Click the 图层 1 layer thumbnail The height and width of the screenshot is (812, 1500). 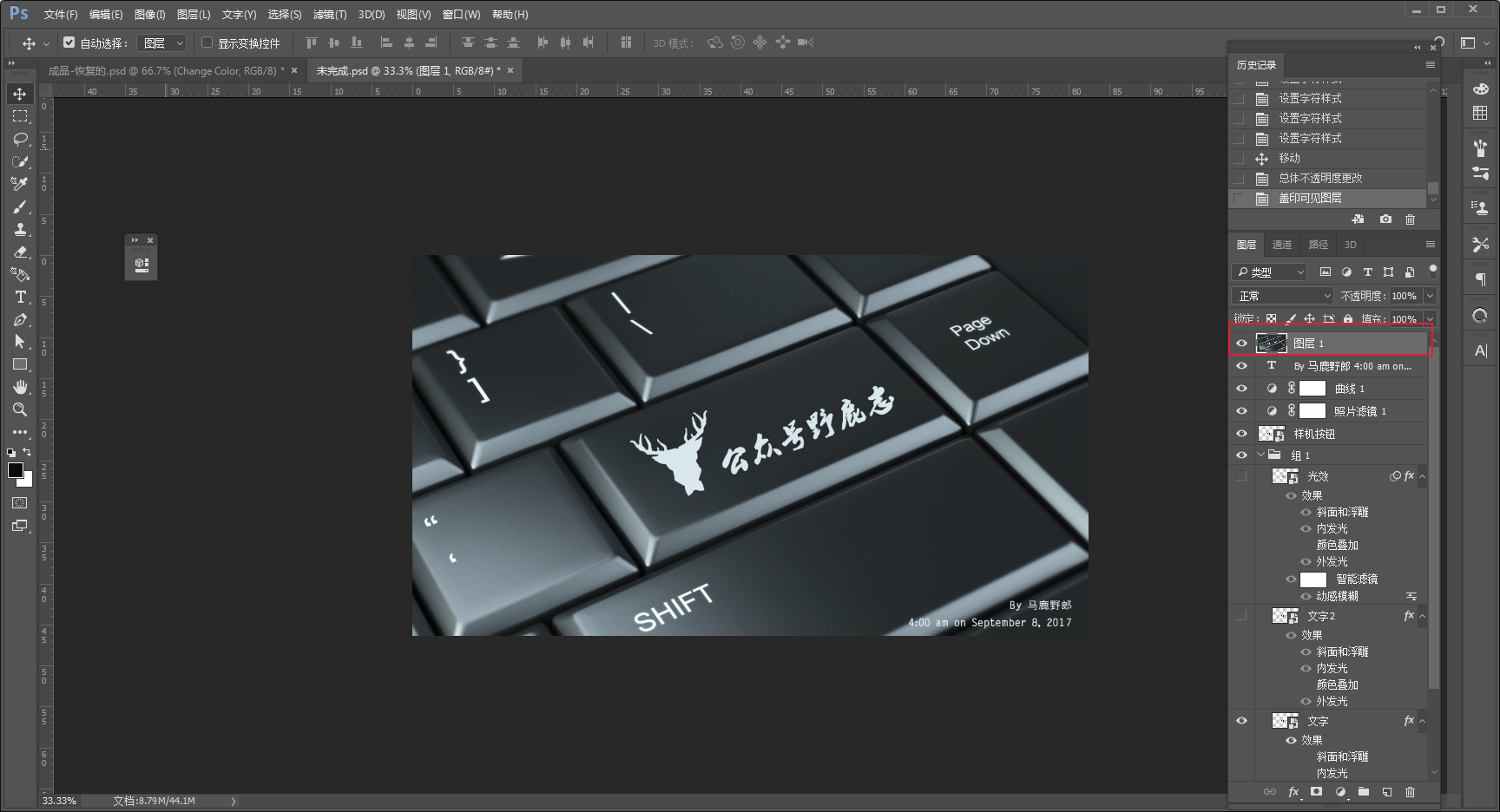(1271, 344)
